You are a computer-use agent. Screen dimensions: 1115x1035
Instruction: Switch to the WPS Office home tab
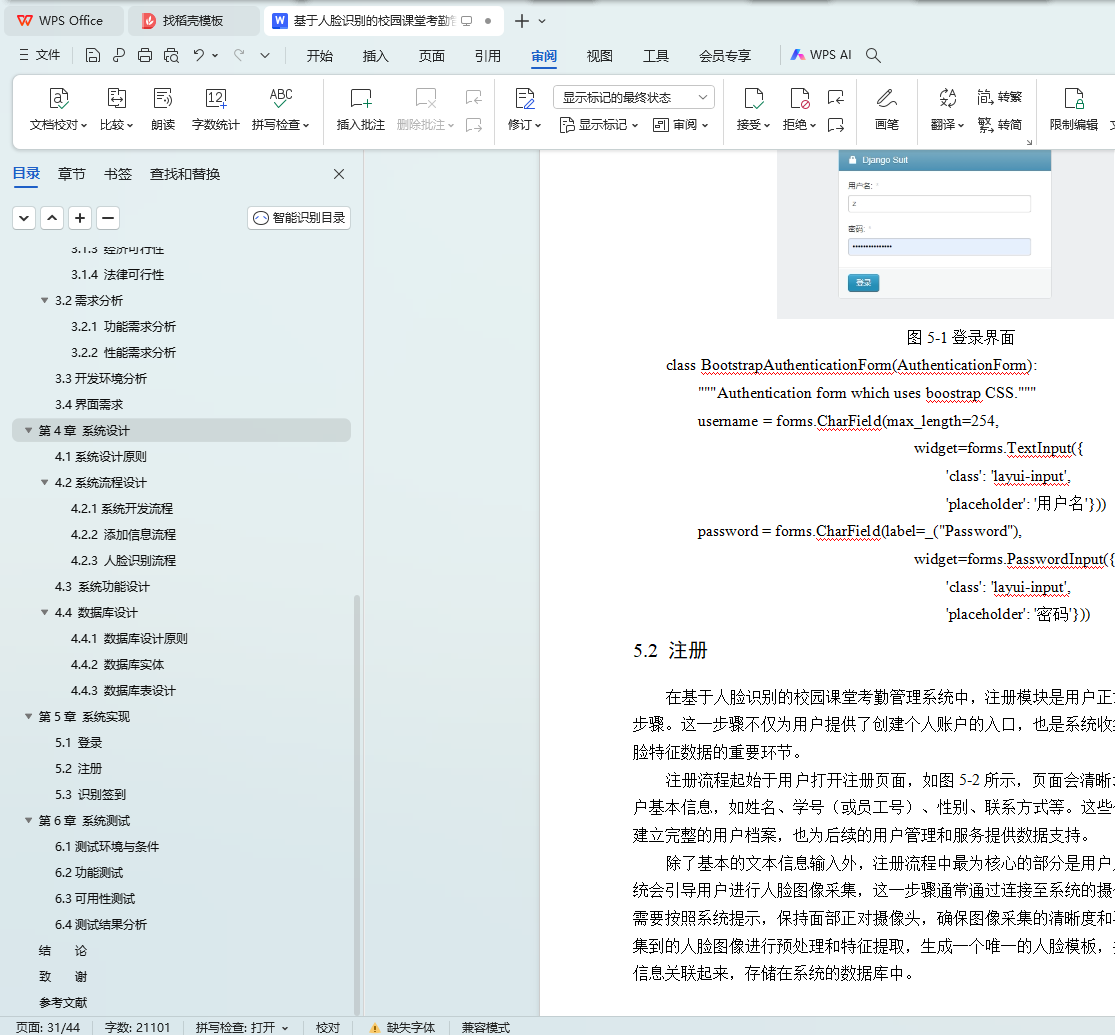click(63, 21)
